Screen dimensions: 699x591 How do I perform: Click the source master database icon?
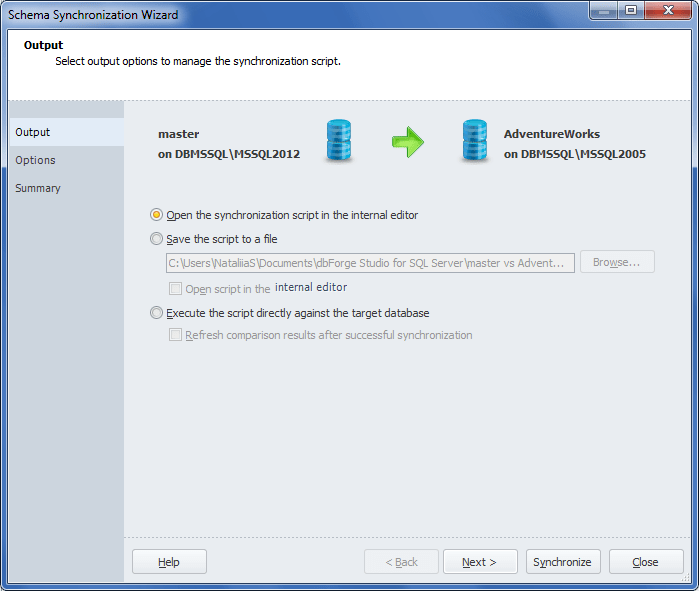coord(339,140)
